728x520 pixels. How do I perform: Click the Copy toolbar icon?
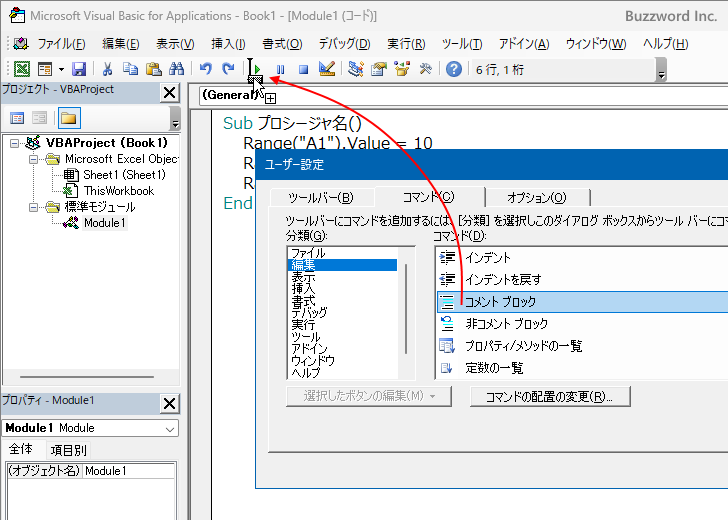(x=130, y=69)
